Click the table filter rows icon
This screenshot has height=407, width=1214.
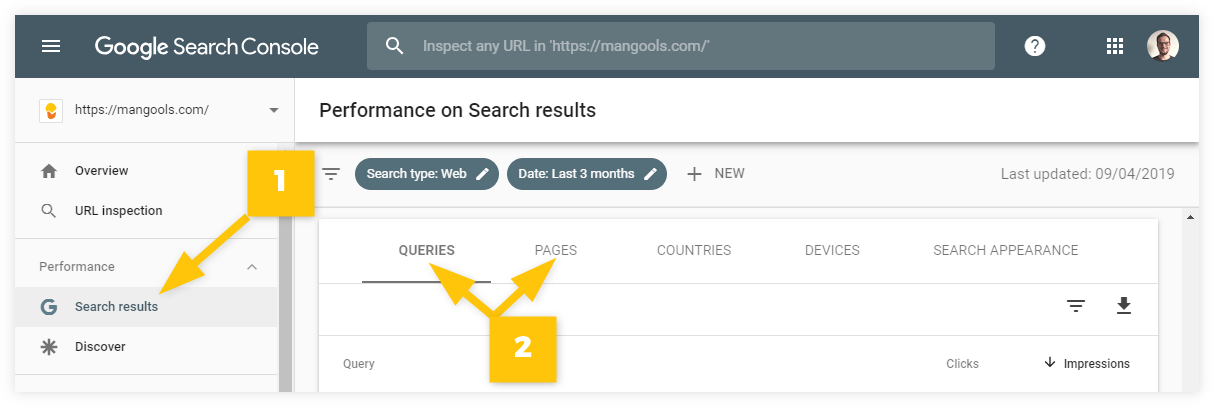tap(1076, 306)
